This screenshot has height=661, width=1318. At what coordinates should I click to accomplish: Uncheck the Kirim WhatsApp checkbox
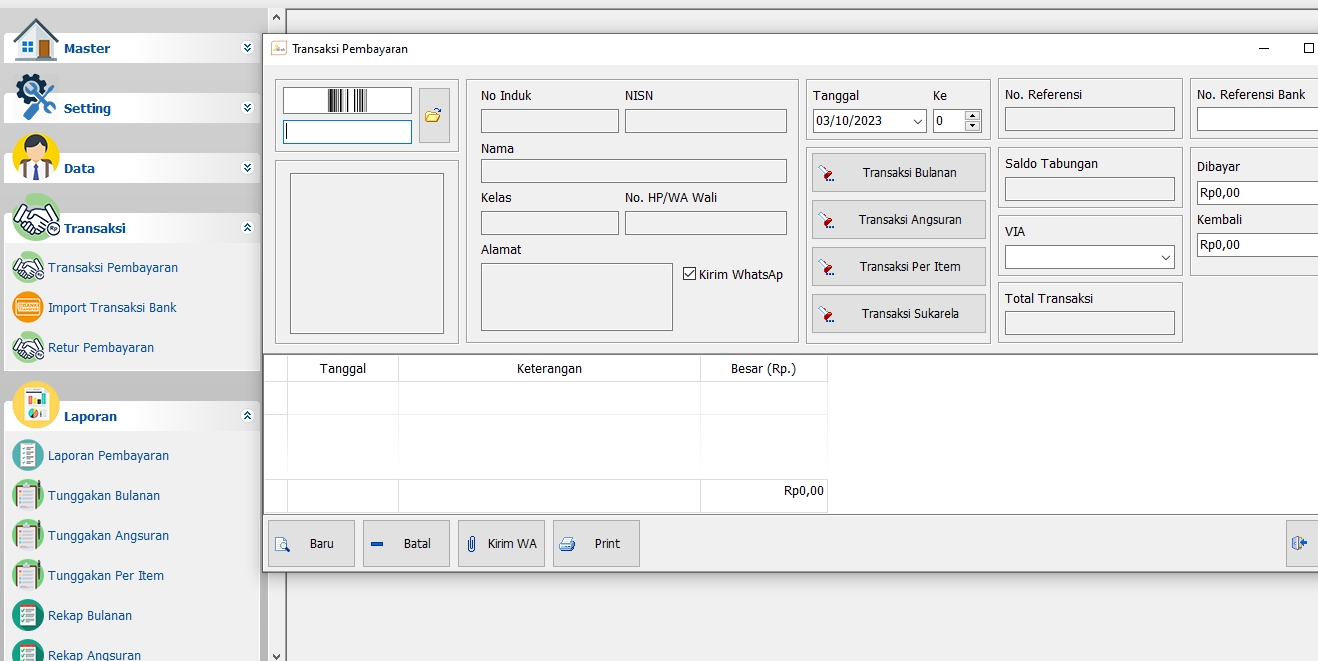[x=690, y=274]
